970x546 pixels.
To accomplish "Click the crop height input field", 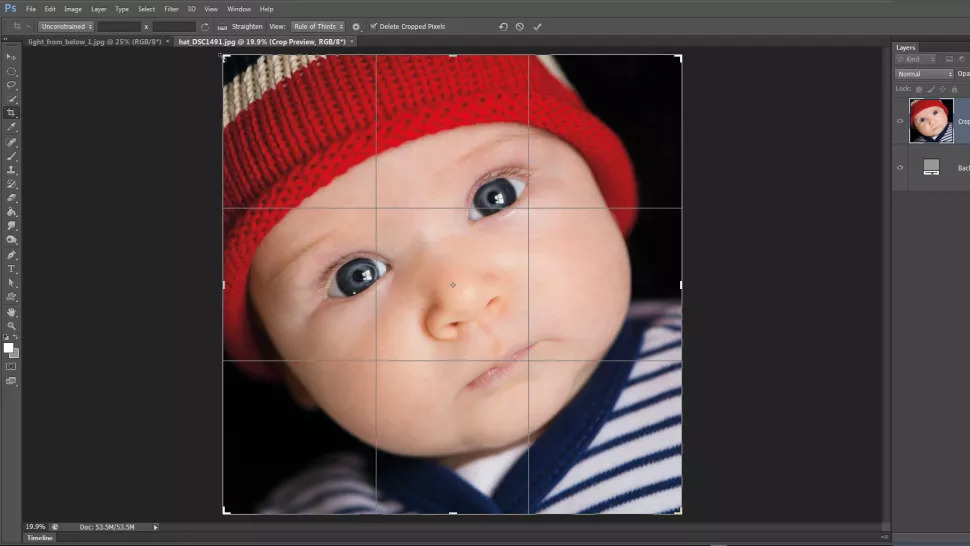I will coord(174,27).
